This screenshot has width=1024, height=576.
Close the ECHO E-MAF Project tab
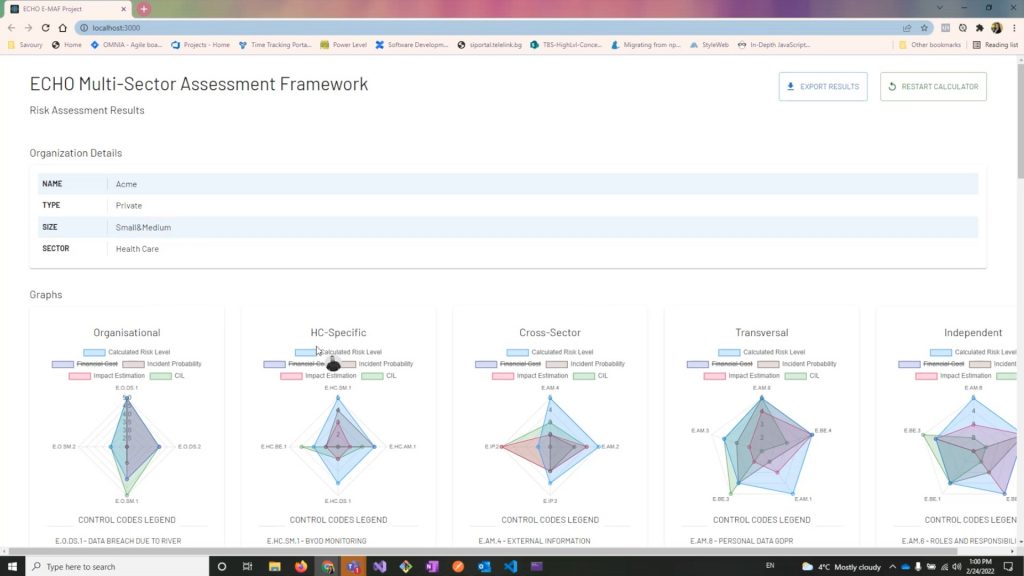[123, 9]
